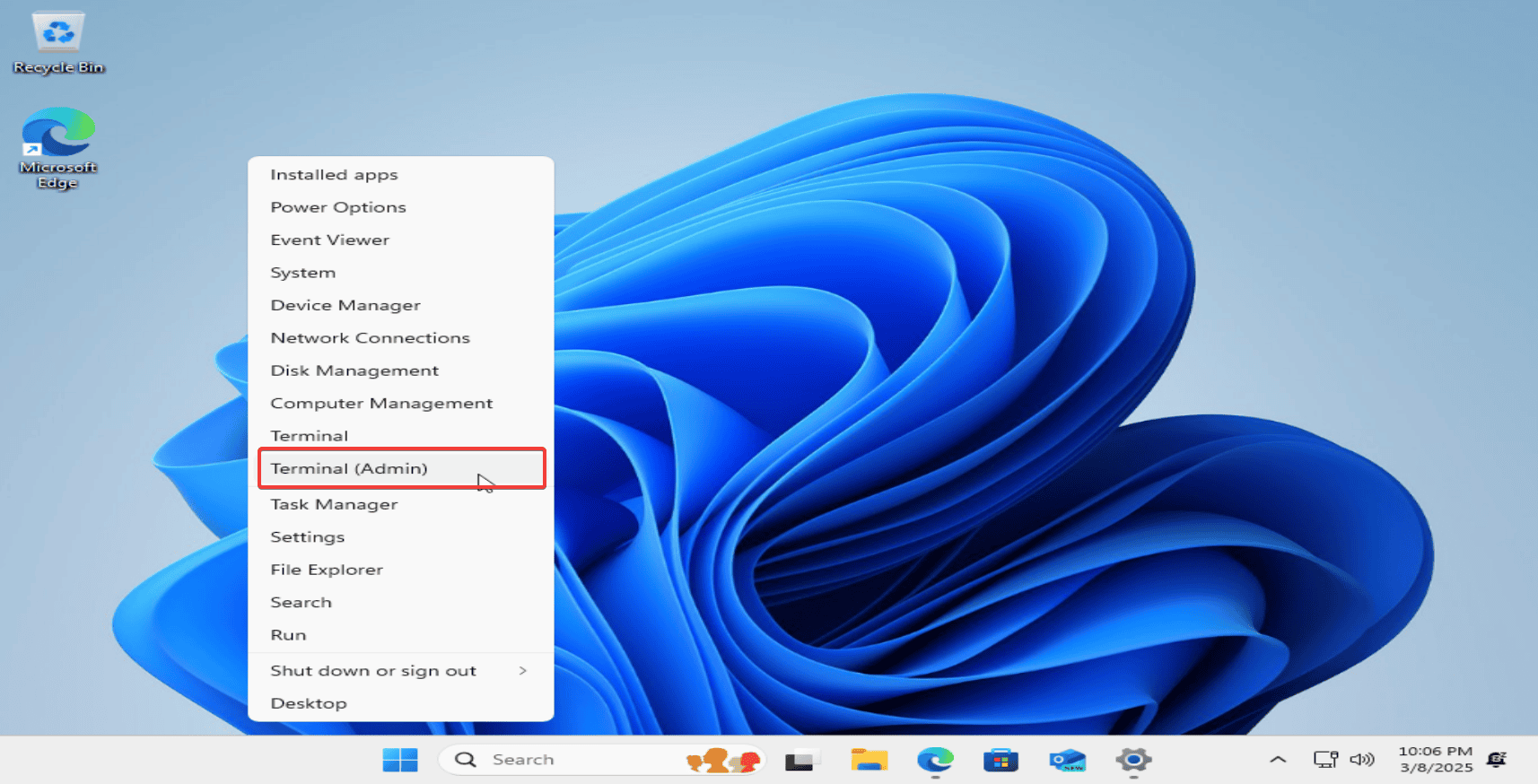Click the volume speaker icon
Image resolution: width=1538 pixels, height=784 pixels.
(1361, 760)
